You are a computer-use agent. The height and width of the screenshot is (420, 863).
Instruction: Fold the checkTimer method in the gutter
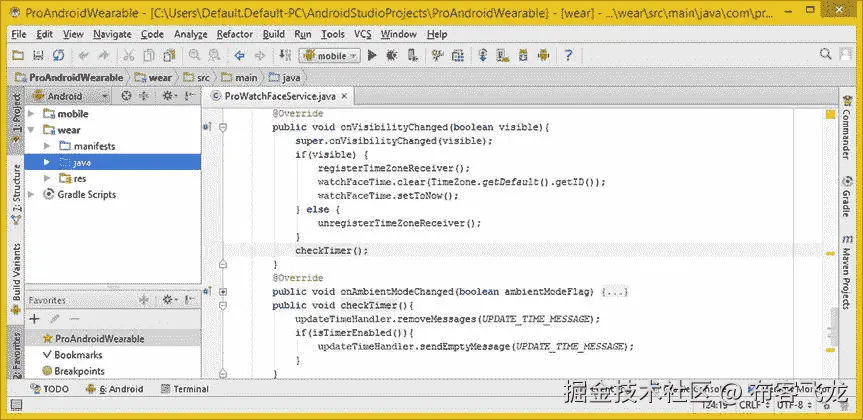[223, 306]
